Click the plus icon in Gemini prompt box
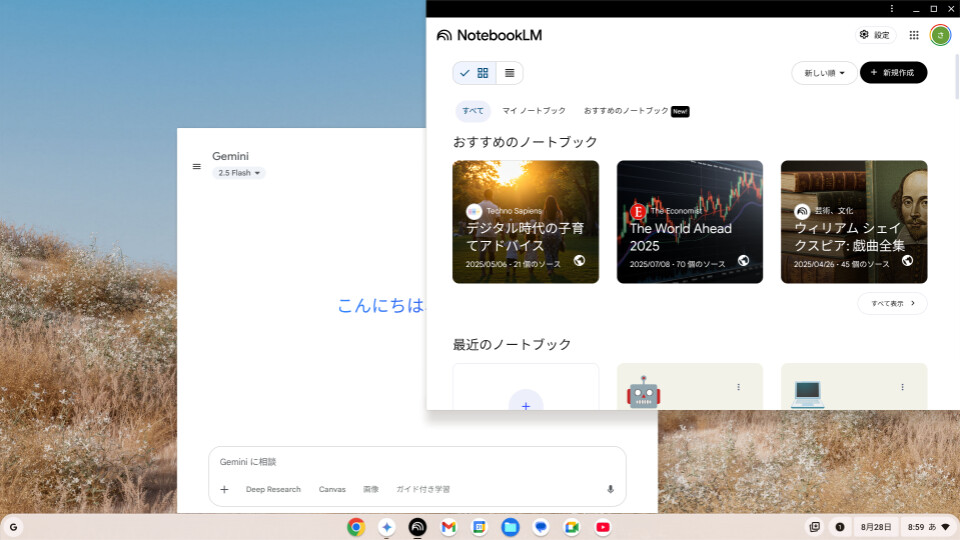The image size is (960, 540). pyautogui.click(x=224, y=489)
